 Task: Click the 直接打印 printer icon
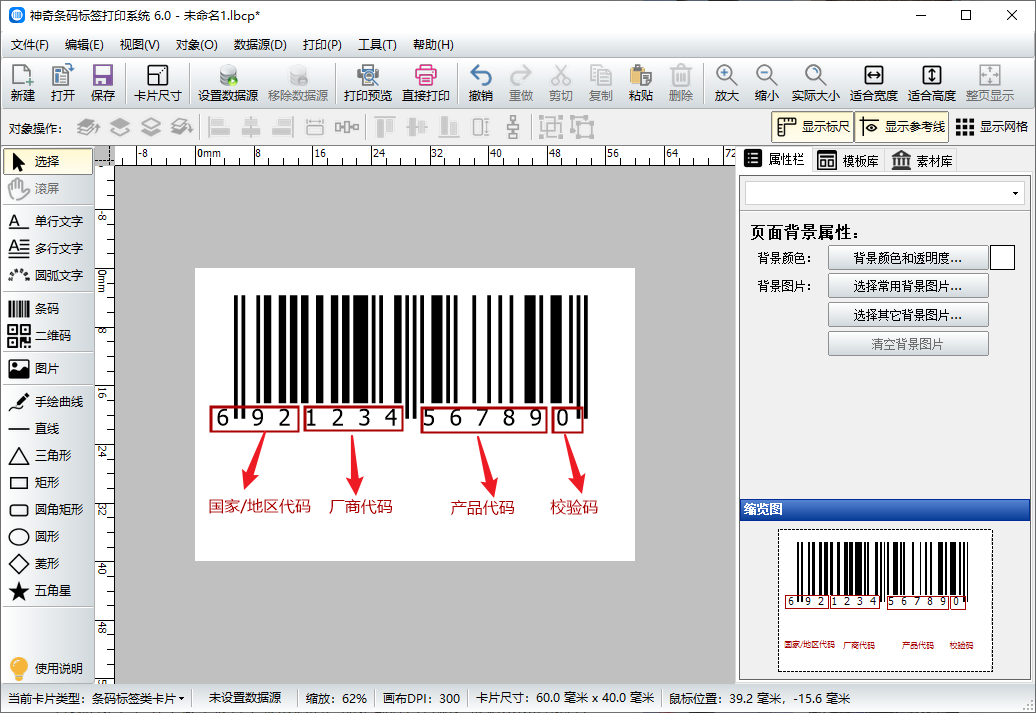pos(426,83)
